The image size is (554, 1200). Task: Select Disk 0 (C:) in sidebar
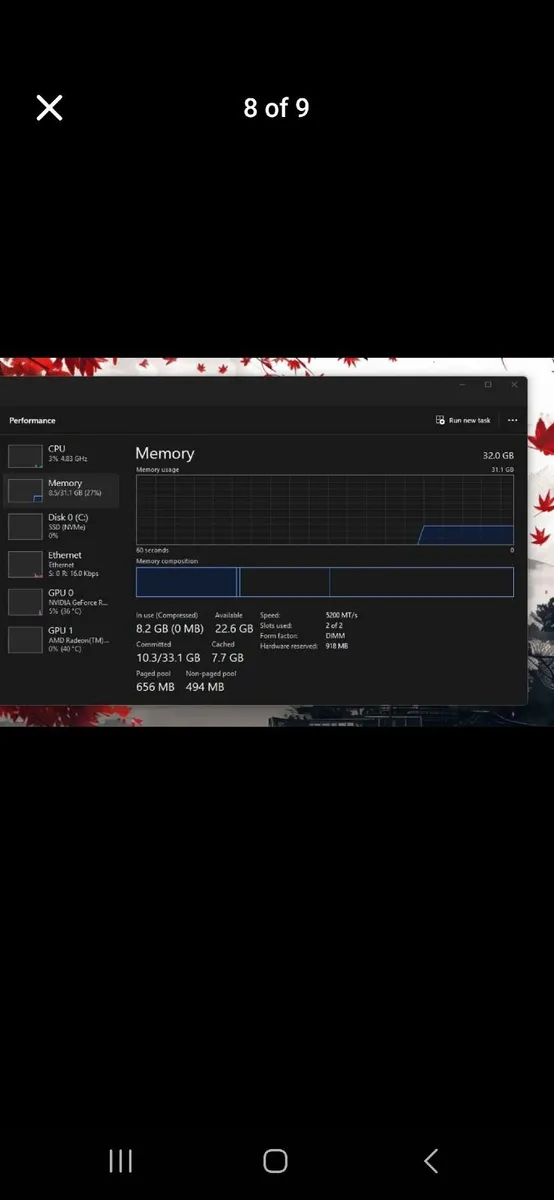click(x=61, y=526)
